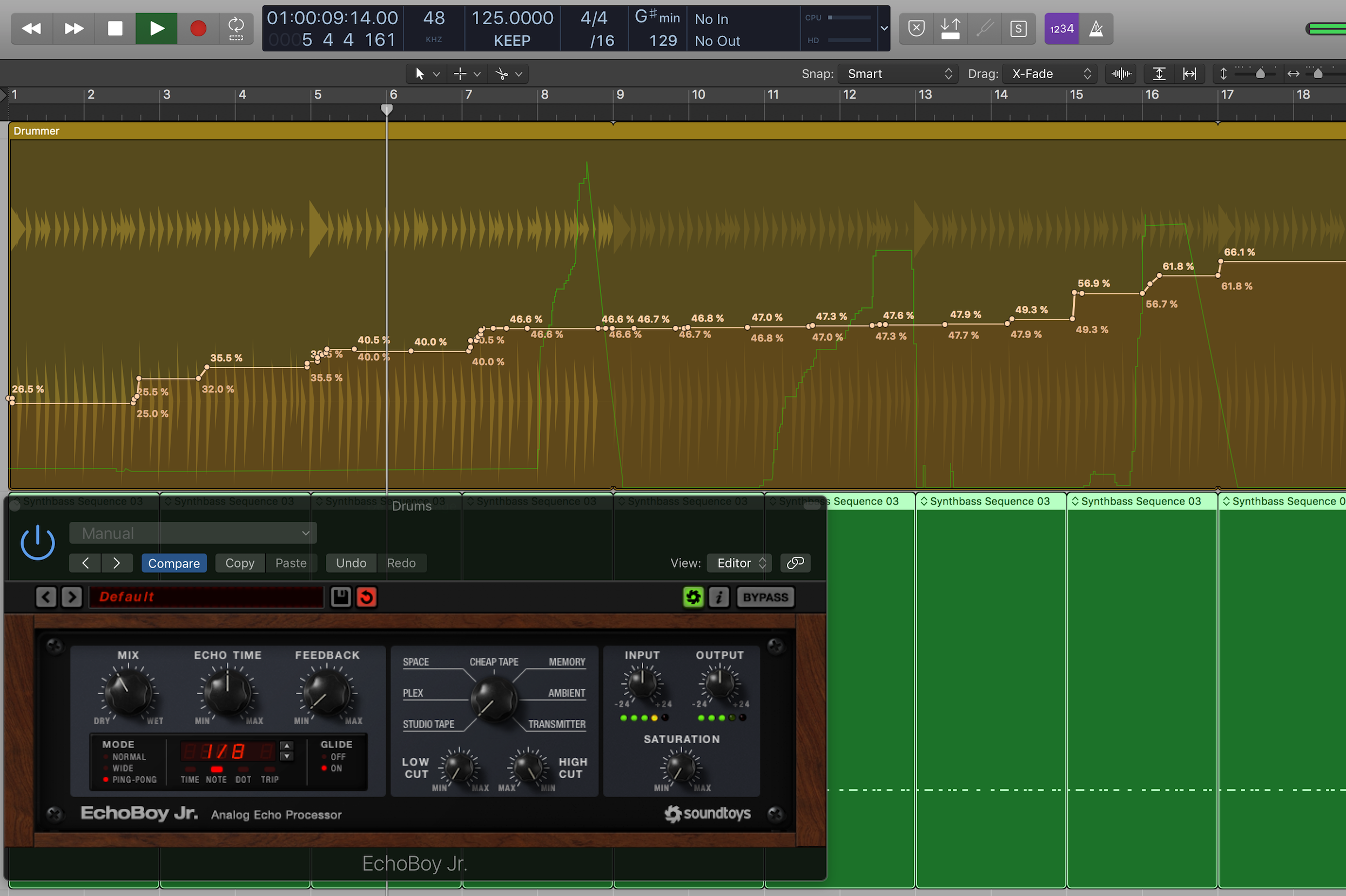This screenshot has width=1346, height=896.
Task: Click the Rewind transport button
Action: point(32,29)
